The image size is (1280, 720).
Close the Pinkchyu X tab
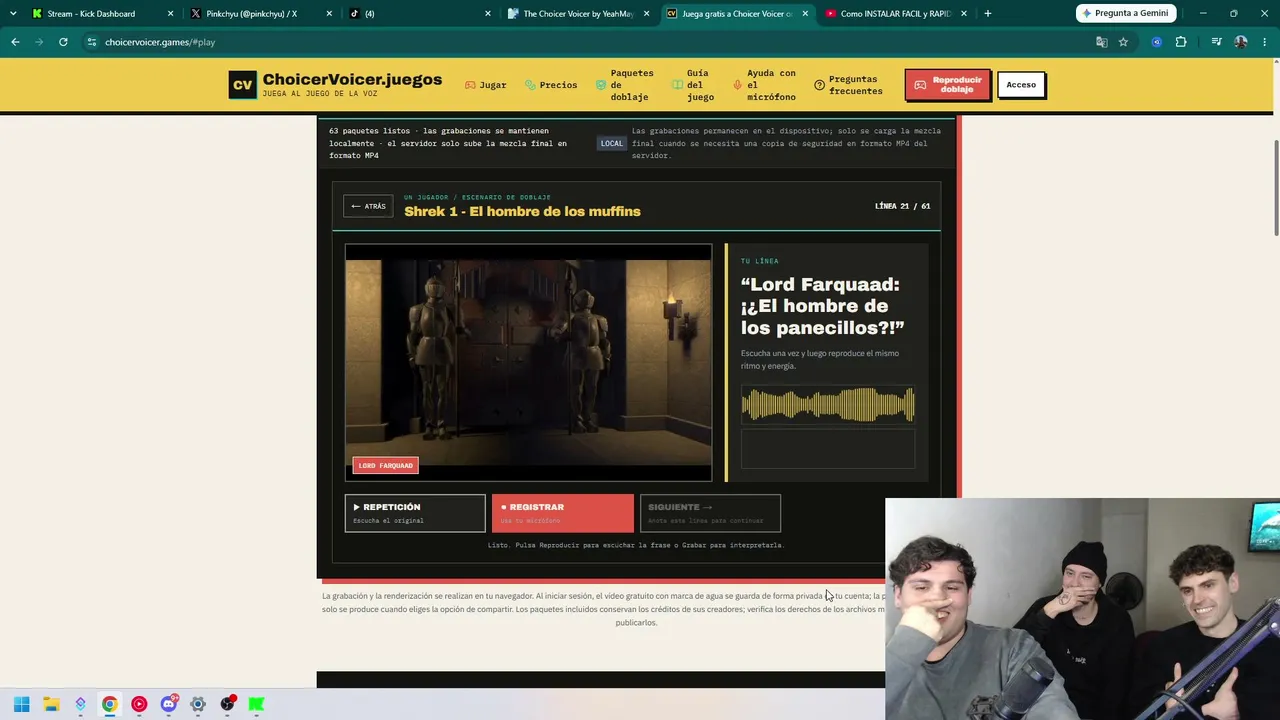[329, 14]
